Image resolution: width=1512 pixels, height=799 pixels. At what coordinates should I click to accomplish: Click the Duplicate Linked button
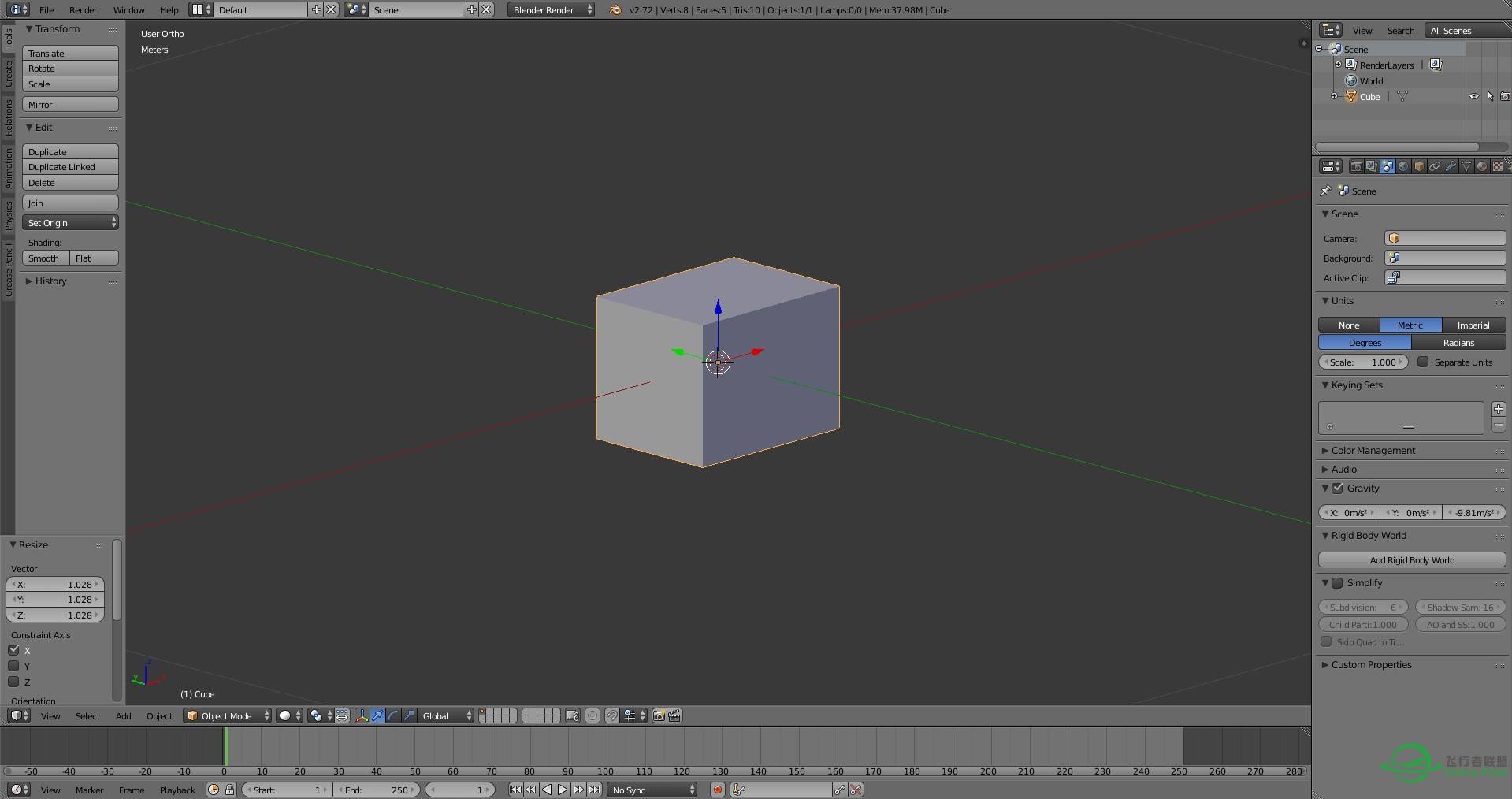[70, 167]
